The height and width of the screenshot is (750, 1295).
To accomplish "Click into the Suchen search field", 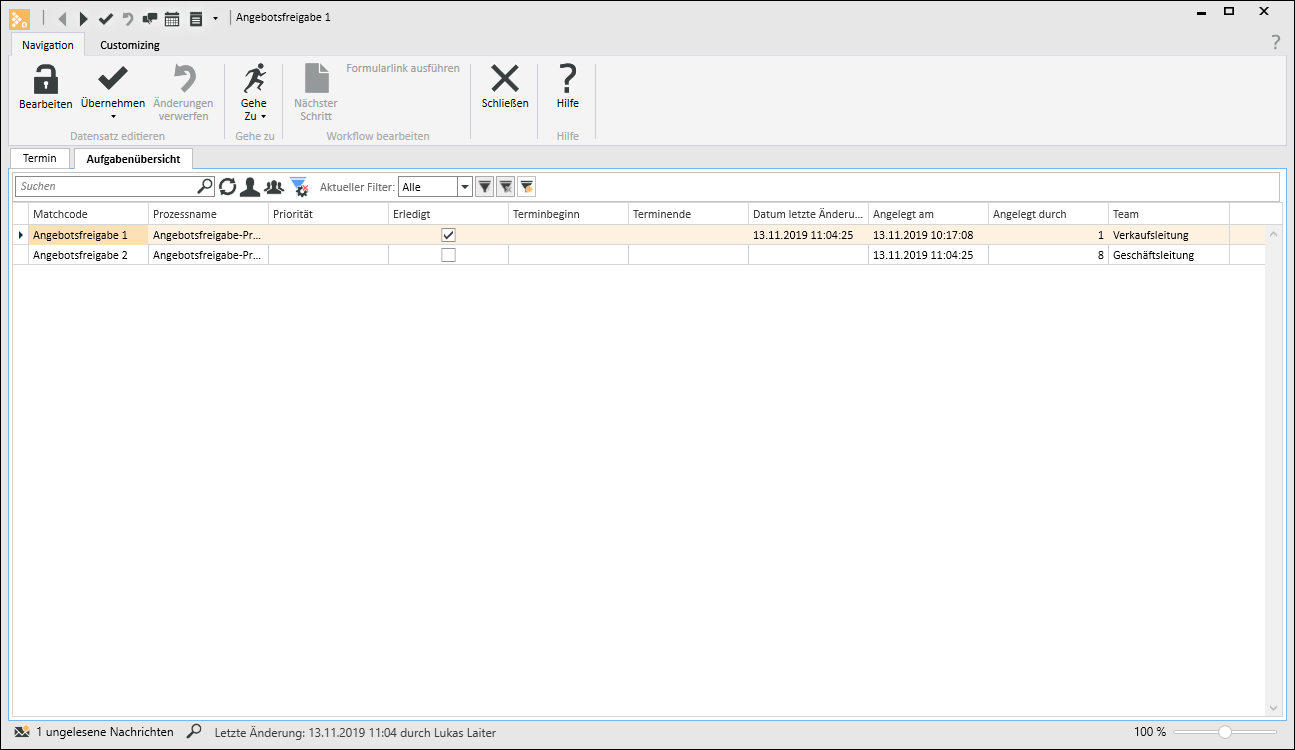I will (x=105, y=187).
